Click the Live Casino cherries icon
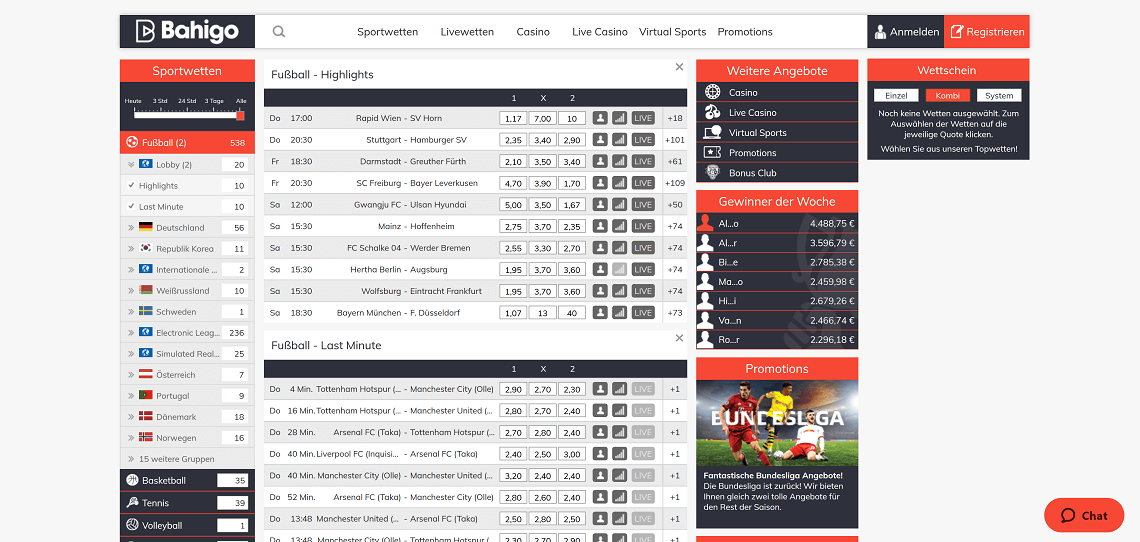 pyautogui.click(x=712, y=112)
